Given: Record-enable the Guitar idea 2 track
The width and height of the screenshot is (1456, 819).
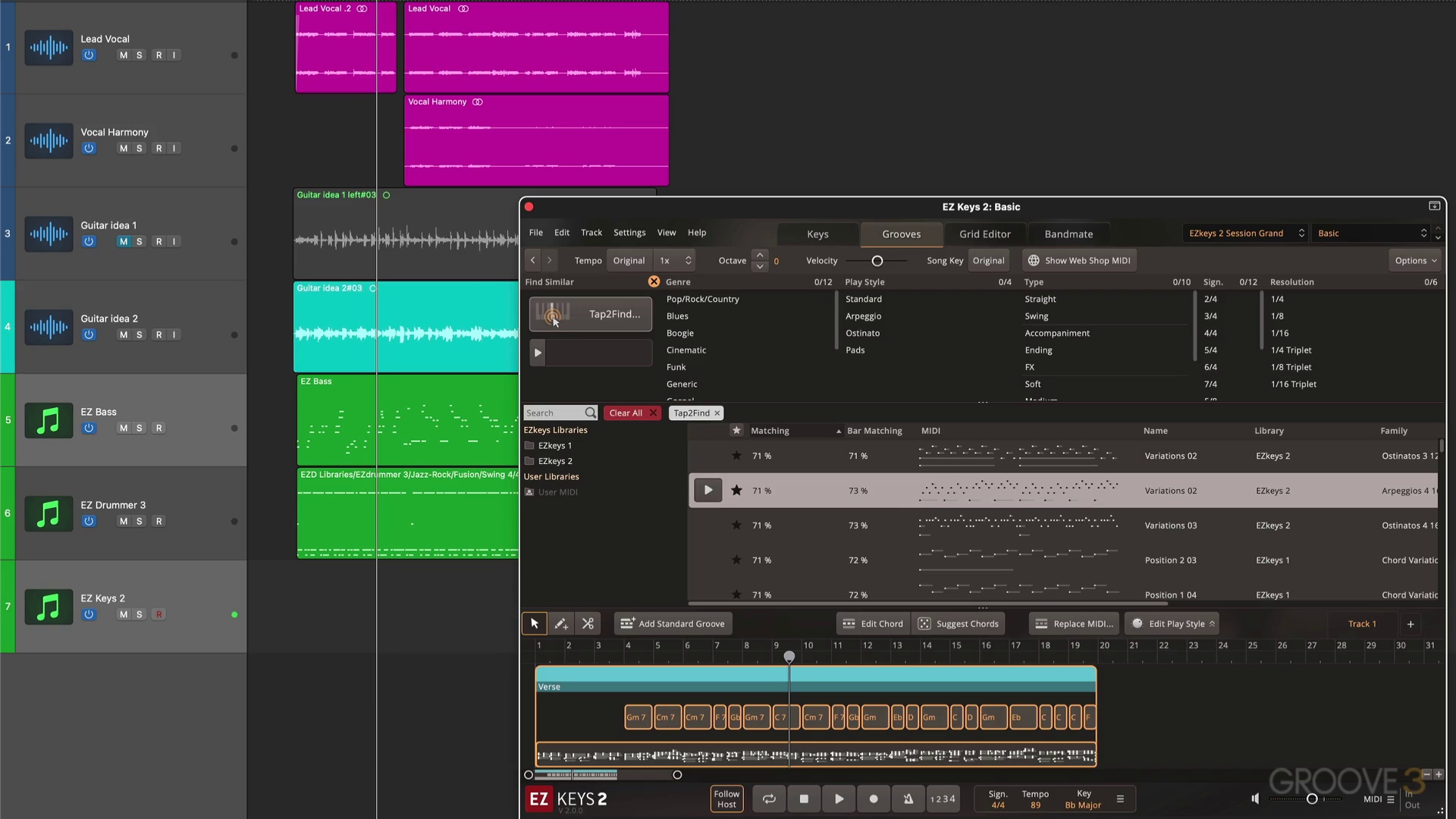Looking at the screenshot, I should point(158,335).
